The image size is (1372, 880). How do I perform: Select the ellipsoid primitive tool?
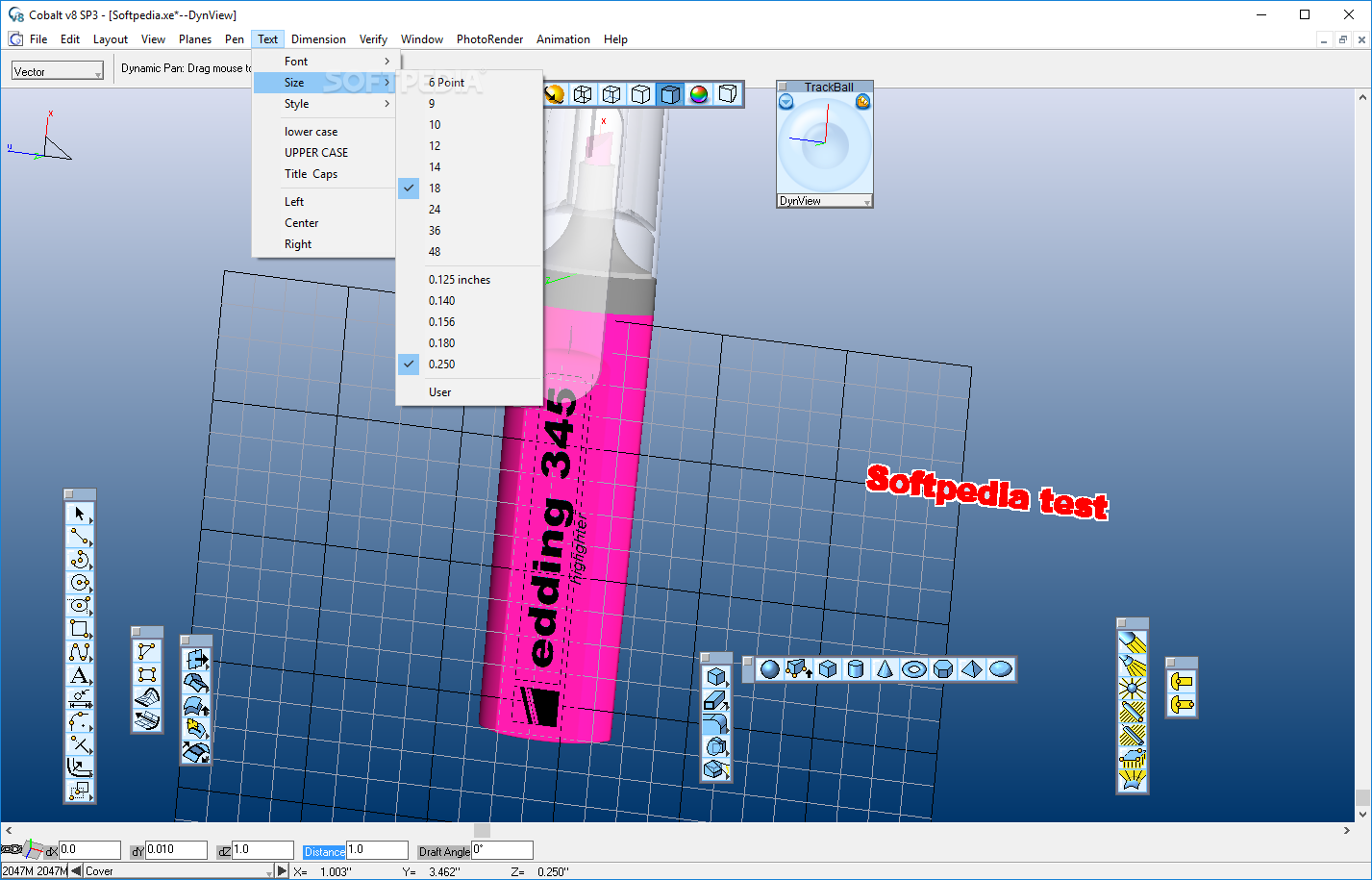1000,669
